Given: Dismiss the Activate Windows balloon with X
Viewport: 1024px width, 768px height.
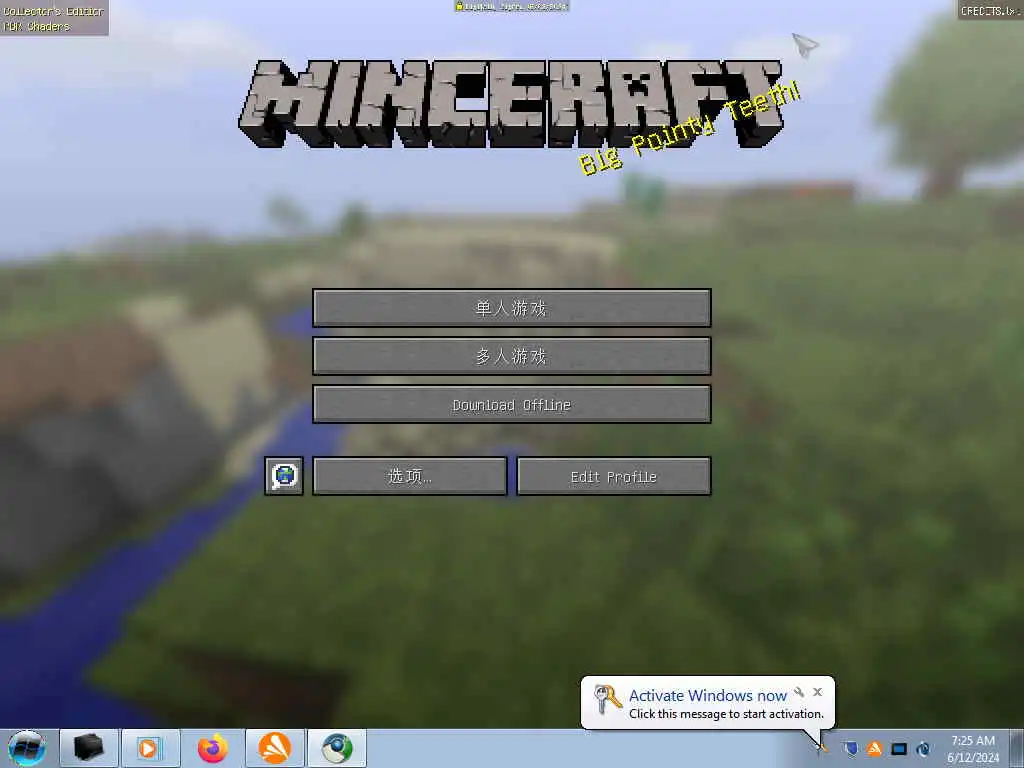Looking at the screenshot, I should pyautogui.click(x=818, y=692).
